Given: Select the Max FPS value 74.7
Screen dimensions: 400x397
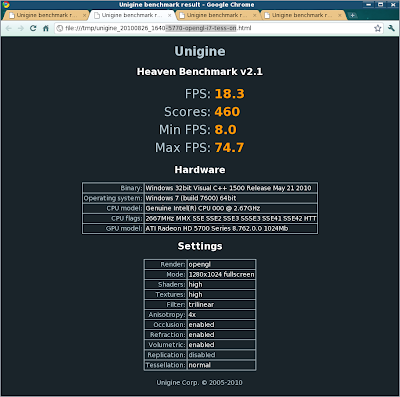Looking at the screenshot, I should pos(229,148).
